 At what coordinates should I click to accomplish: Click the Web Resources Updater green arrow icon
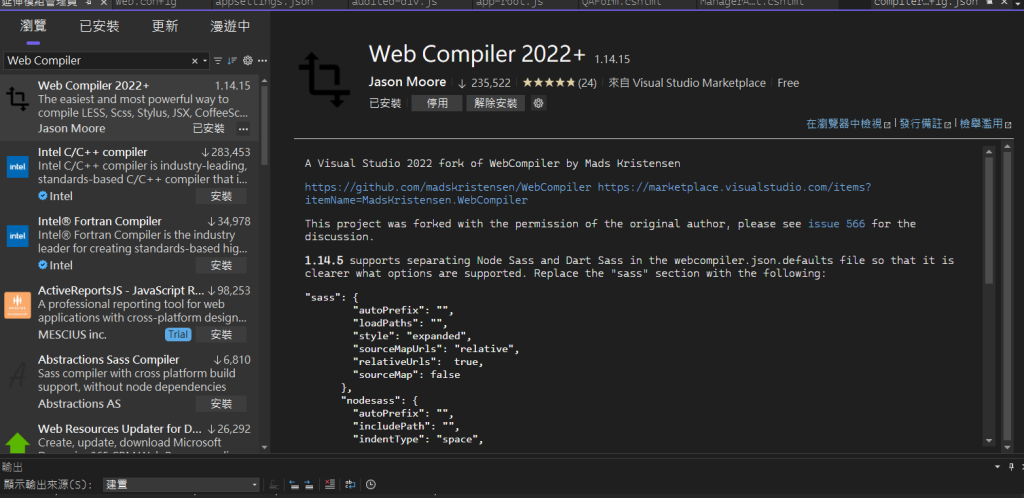(x=18, y=442)
